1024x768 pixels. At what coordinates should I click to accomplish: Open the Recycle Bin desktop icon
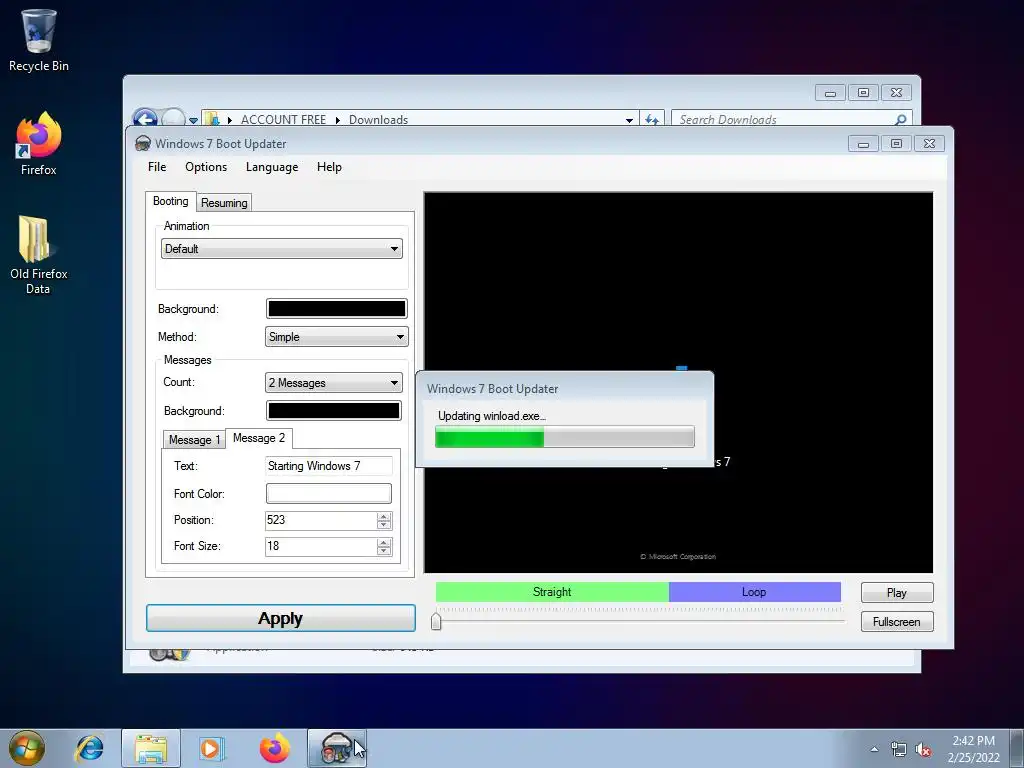[x=39, y=40]
